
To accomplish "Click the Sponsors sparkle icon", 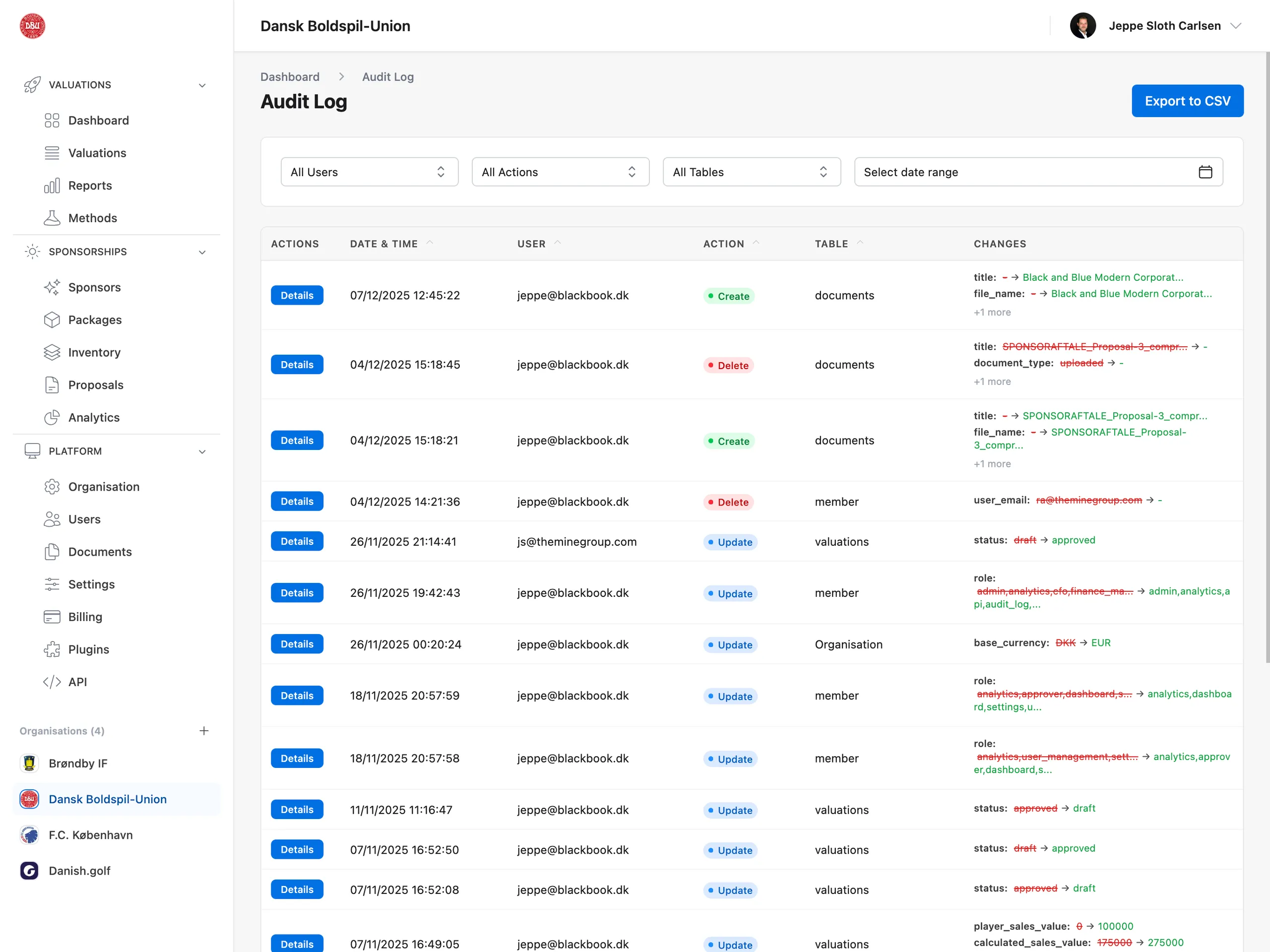I will [52, 287].
